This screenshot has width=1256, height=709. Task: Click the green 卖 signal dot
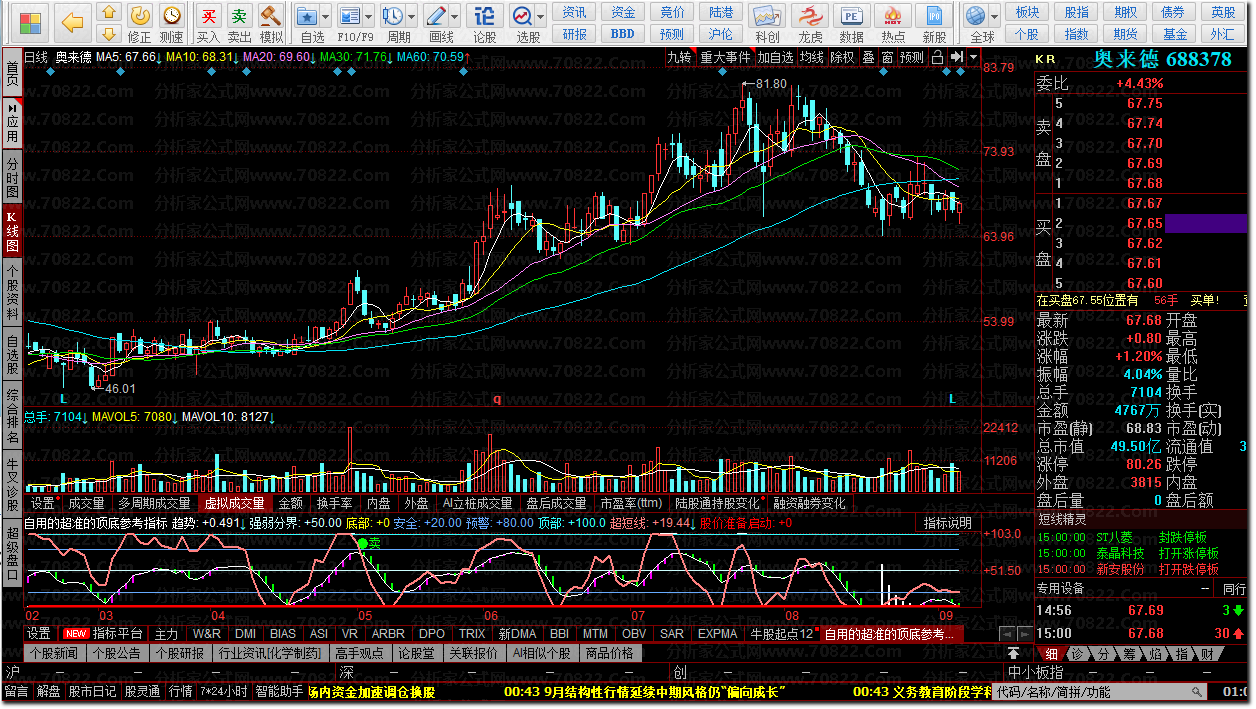[363, 543]
